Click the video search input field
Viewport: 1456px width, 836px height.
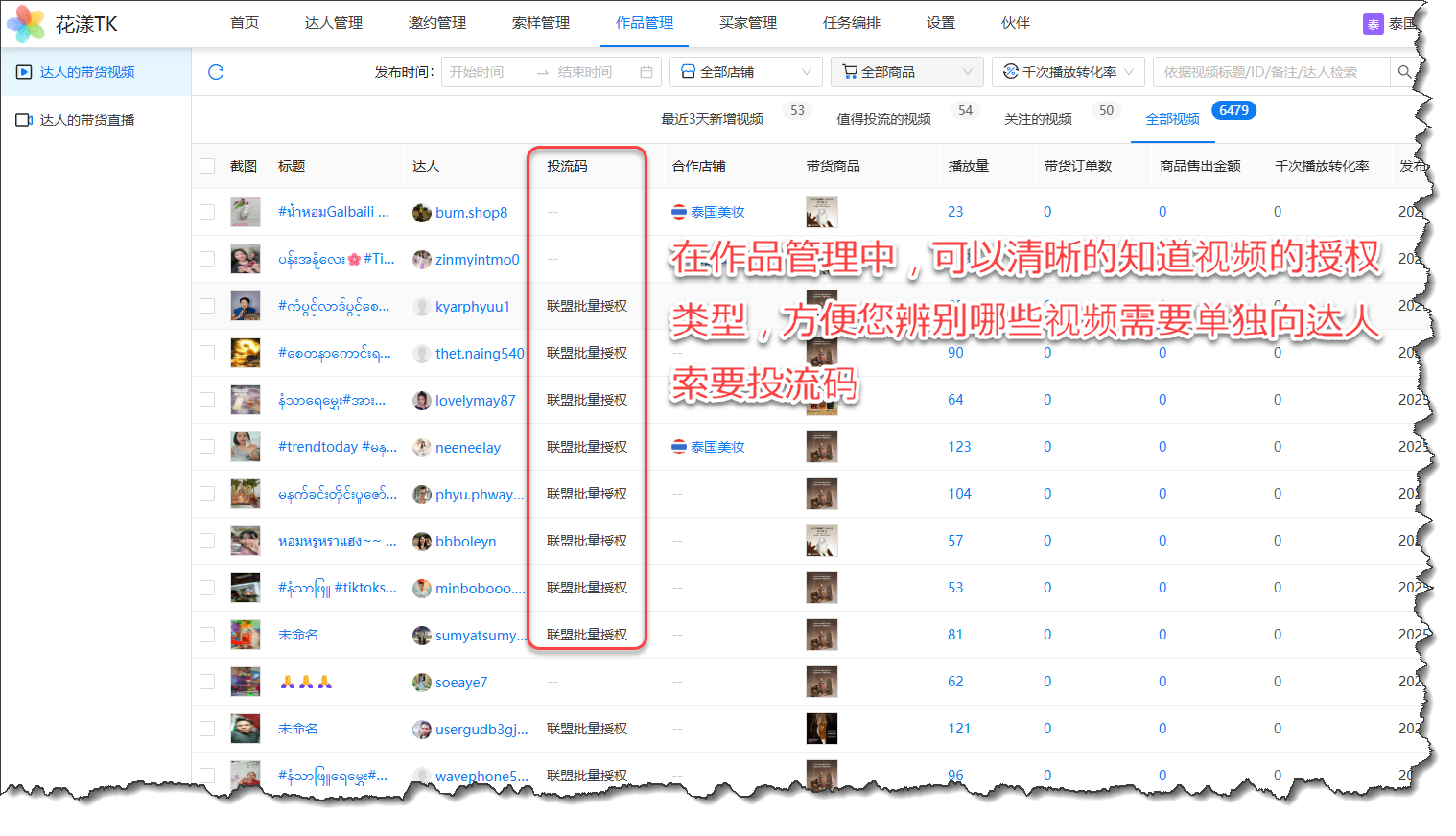coord(1270,72)
